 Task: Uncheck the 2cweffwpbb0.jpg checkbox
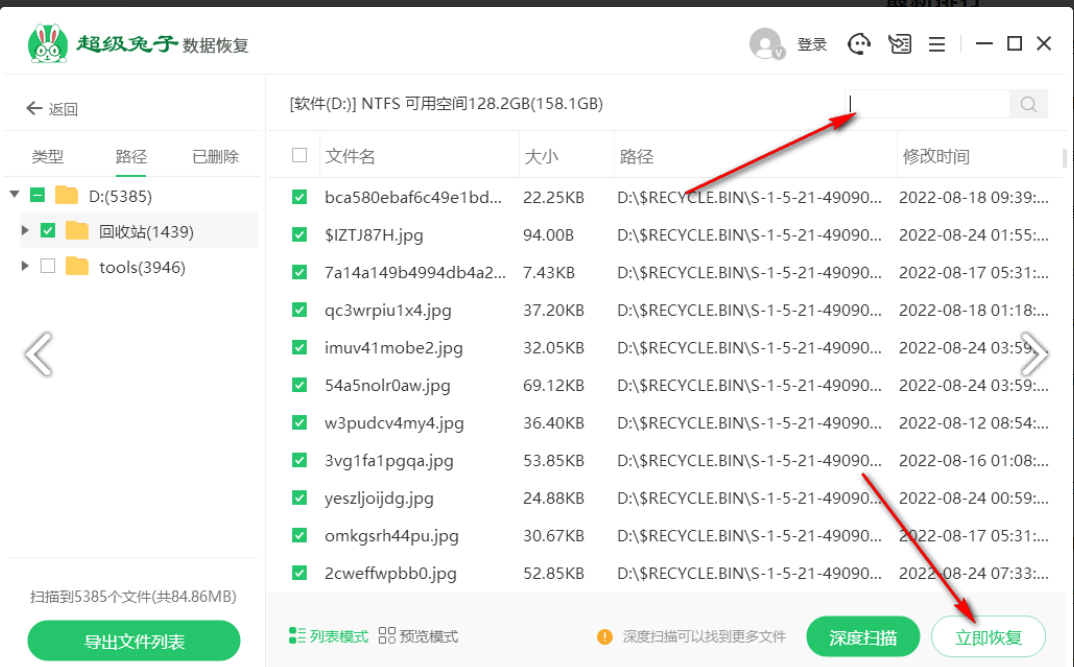click(x=299, y=573)
